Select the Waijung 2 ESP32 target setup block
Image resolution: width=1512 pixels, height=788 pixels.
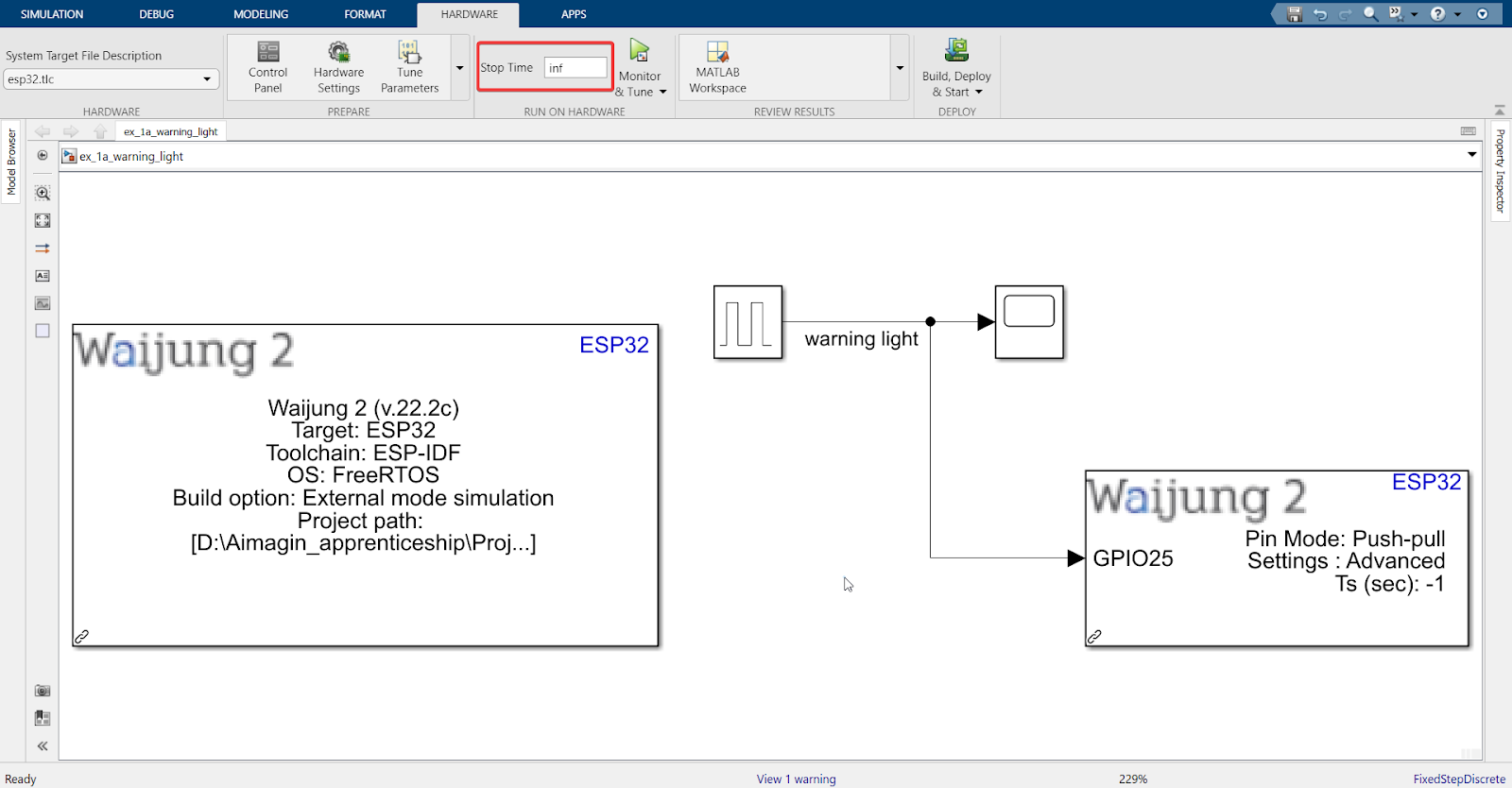[365, 486]
